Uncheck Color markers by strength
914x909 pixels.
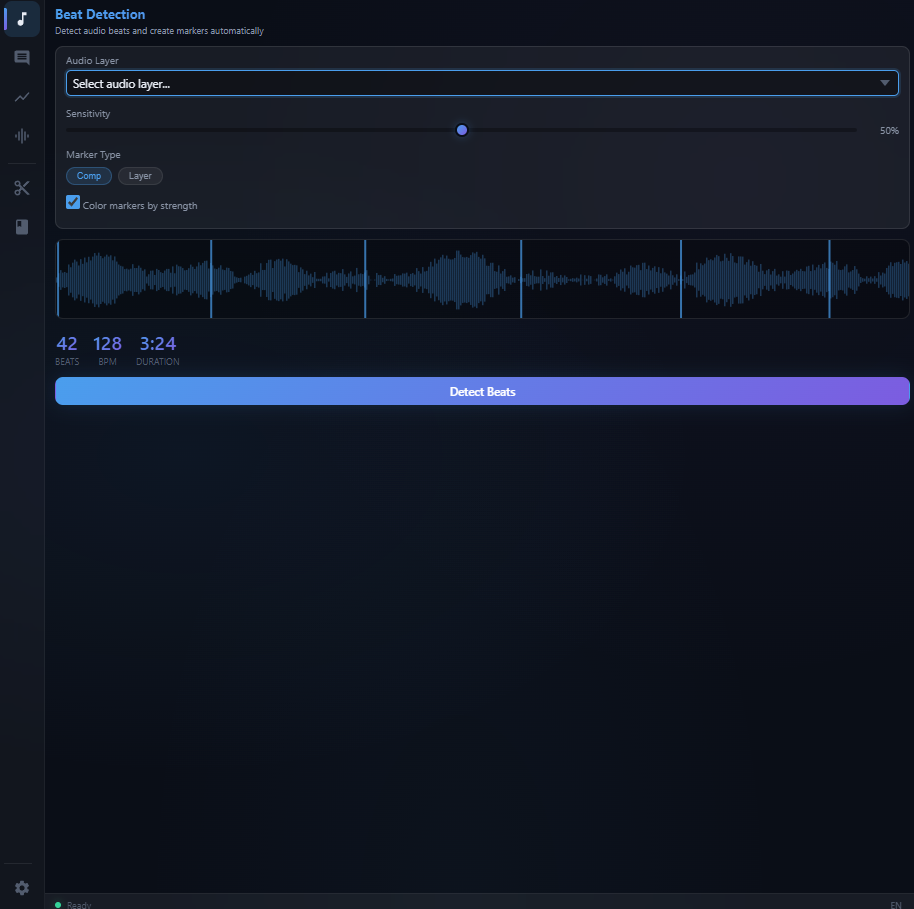tap(73, 202)
